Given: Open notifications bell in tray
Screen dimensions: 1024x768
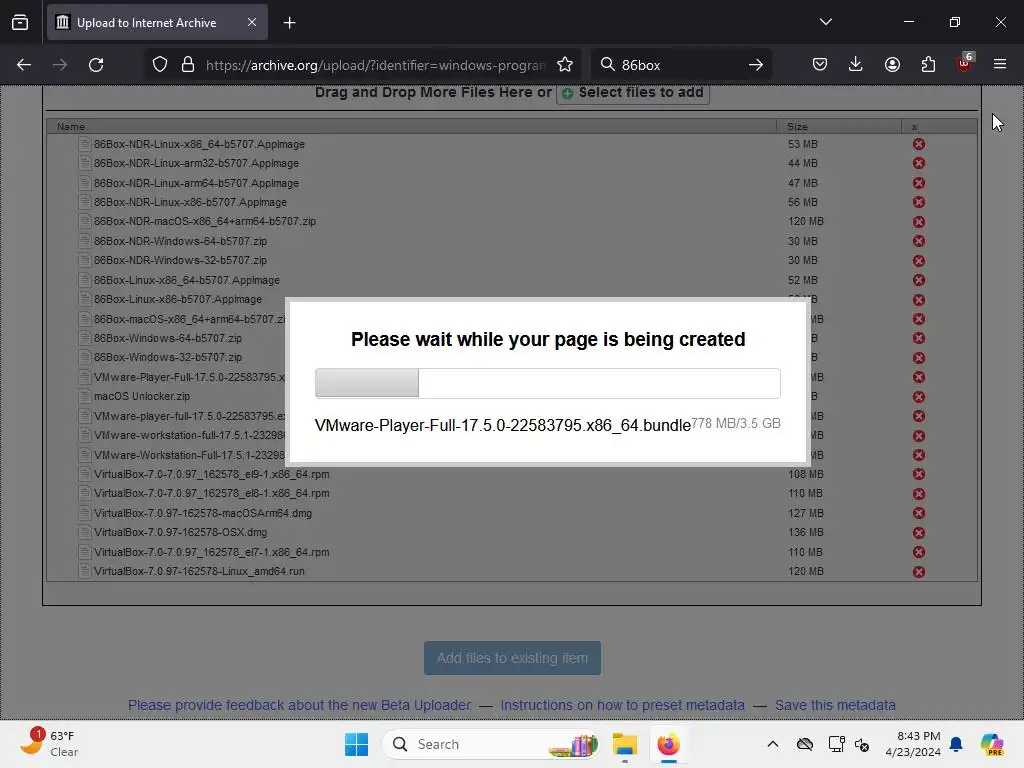Looking at the screenshot, I should click(x=956, y=744).
